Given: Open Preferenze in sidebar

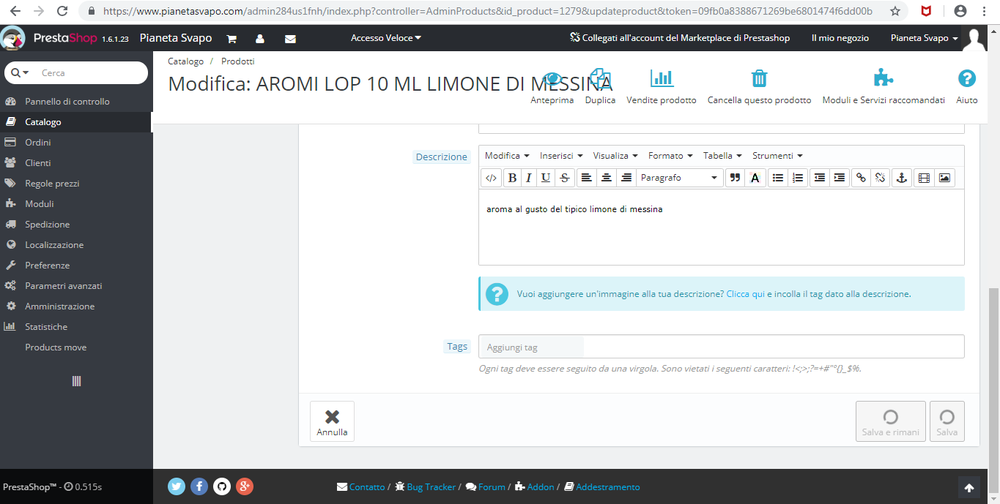Looking at the screenshot, I should [76, 265].
